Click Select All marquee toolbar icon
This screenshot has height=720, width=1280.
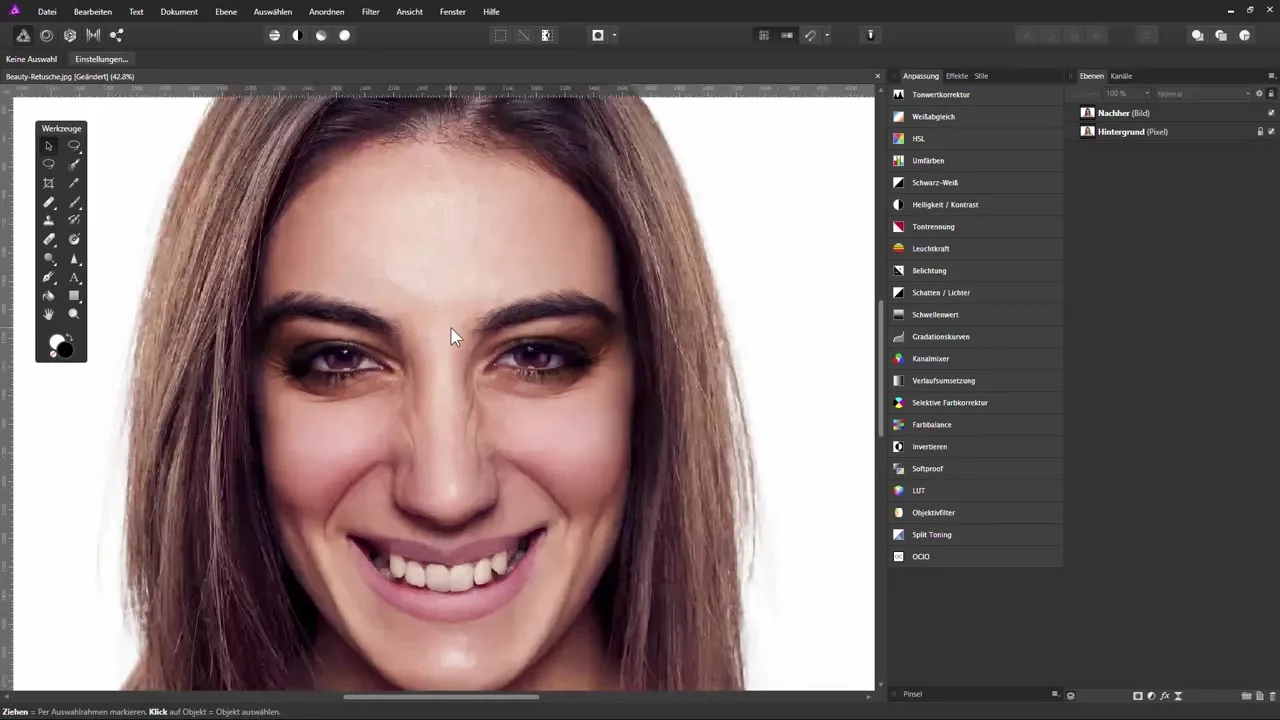500,35
